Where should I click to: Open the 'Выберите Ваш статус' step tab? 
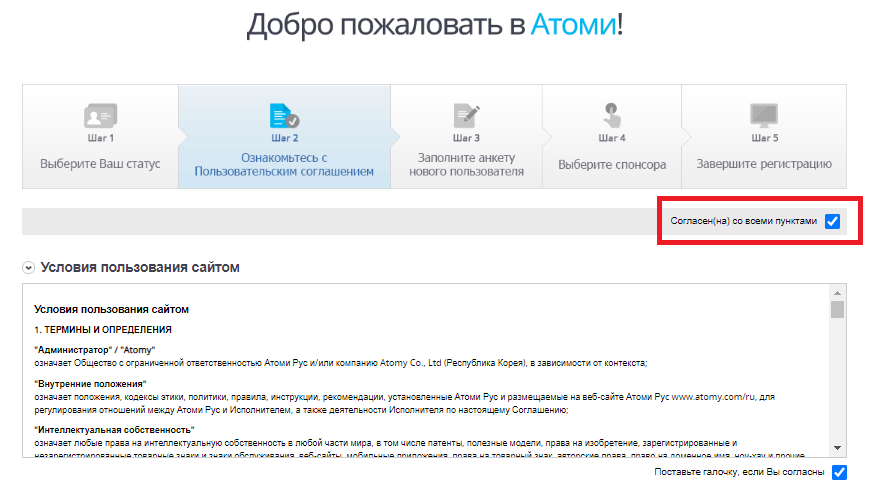(x=101, y=136)
